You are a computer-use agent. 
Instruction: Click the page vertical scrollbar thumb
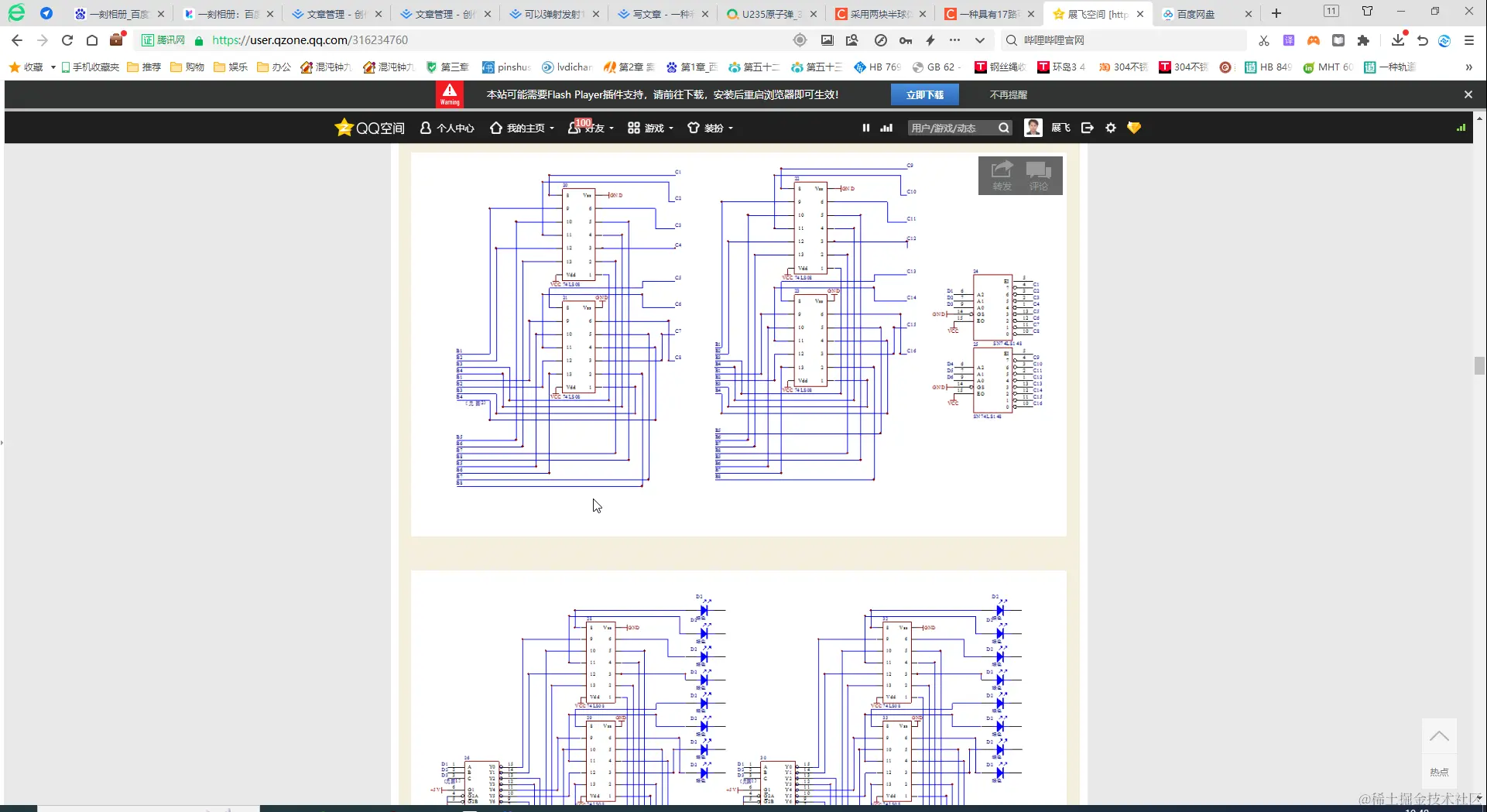click(x=1479, y=365)
